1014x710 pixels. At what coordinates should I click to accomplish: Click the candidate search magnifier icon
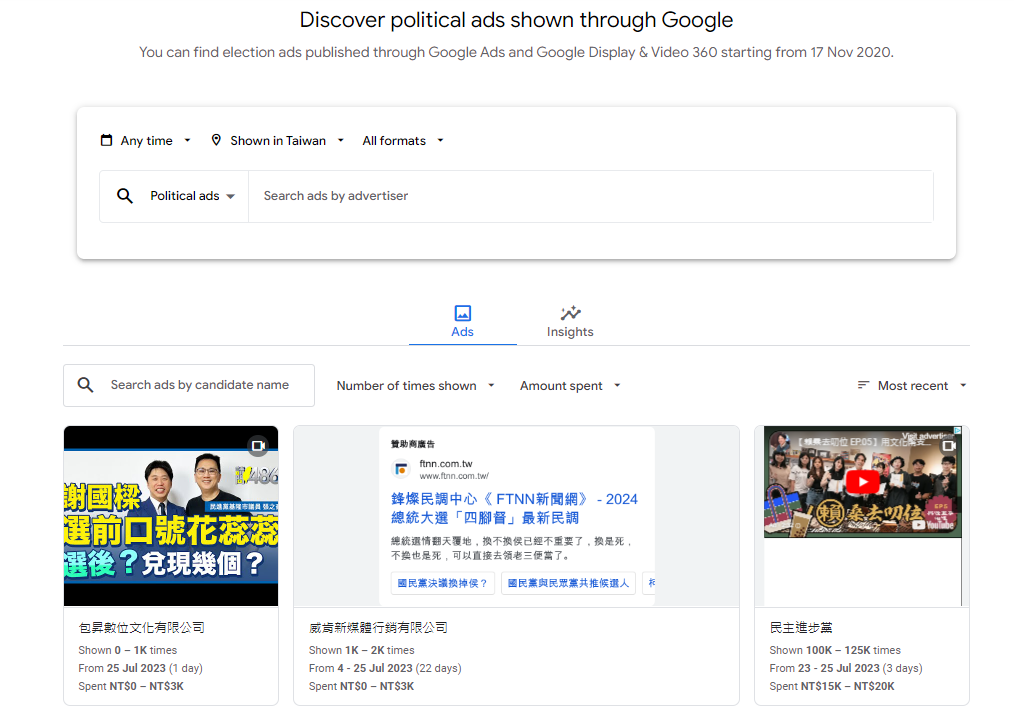(85, 385)
